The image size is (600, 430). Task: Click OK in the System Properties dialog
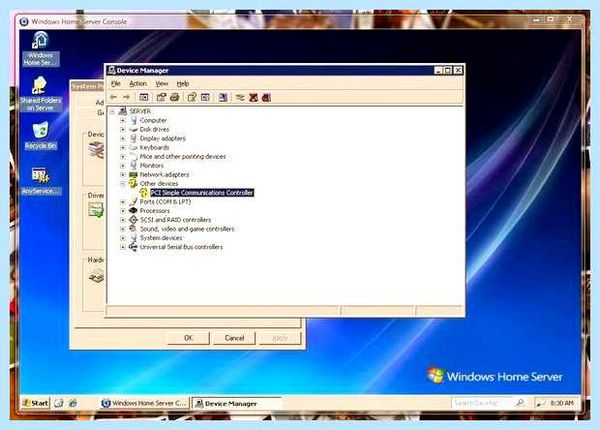click(x=188, y=338)
